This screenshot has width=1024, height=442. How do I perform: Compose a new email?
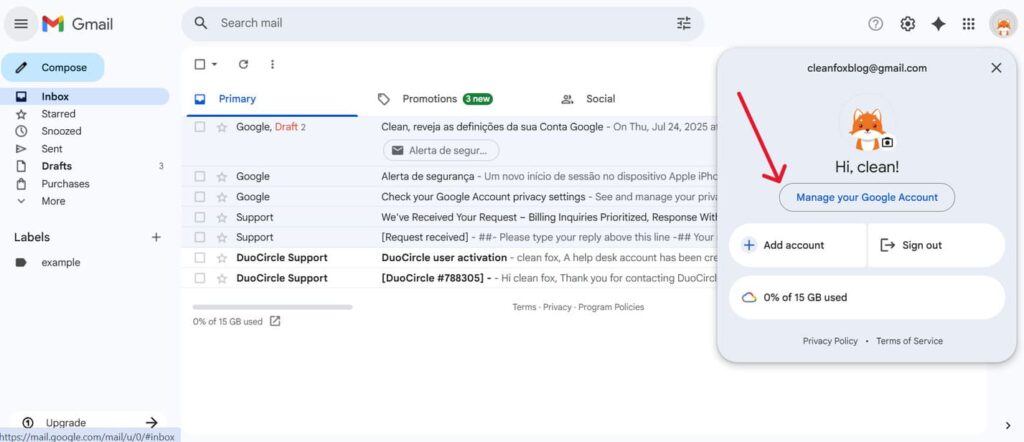pos(52,67)
